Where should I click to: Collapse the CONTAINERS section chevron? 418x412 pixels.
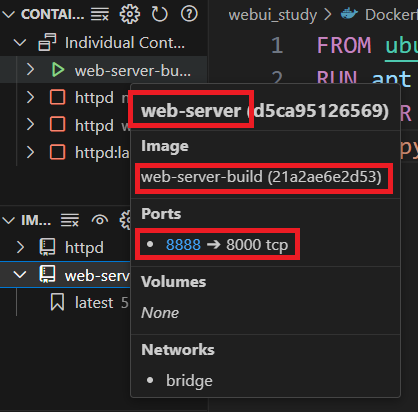(9, 14)
